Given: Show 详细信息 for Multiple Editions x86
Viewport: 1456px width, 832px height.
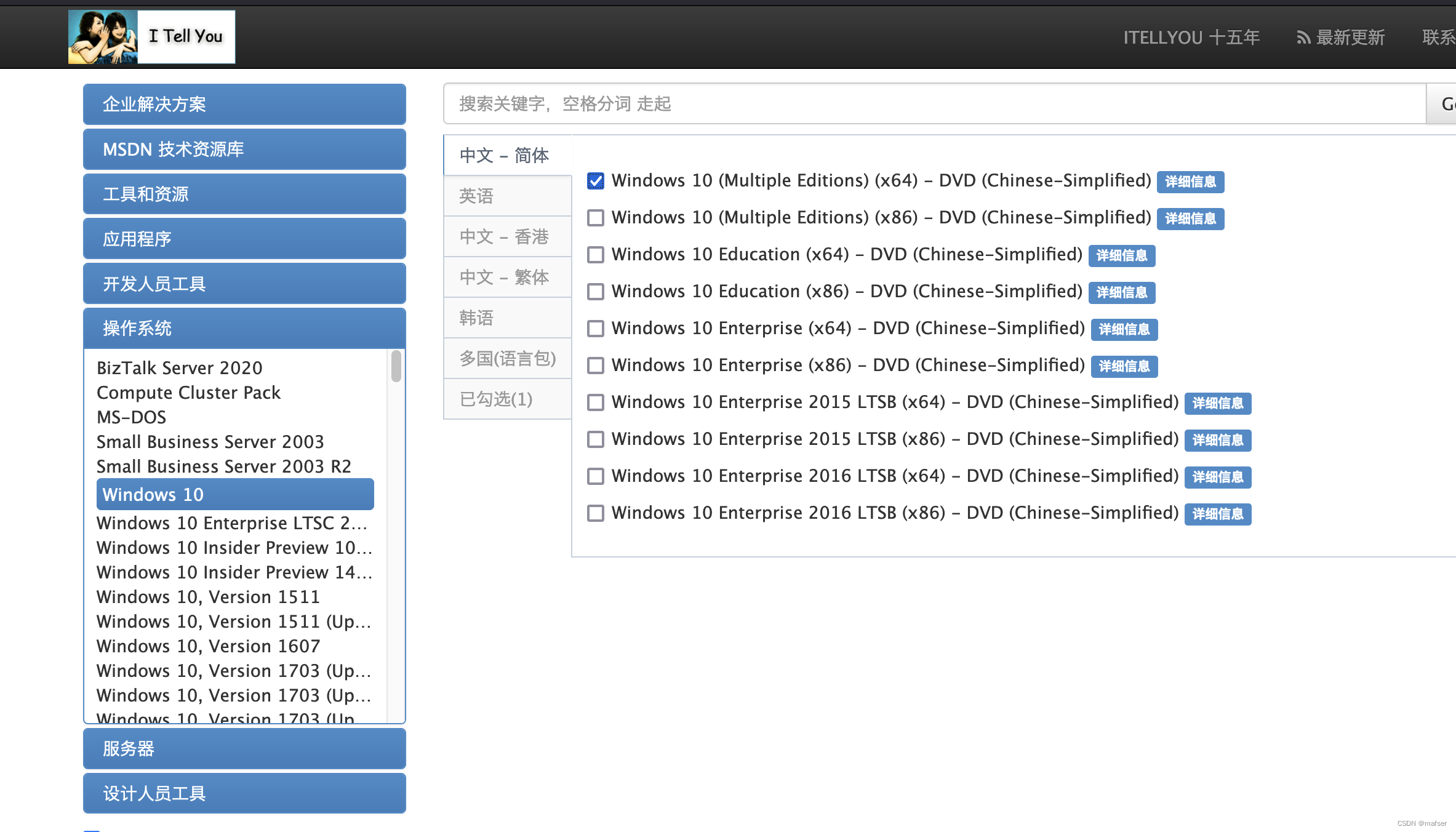Looking at the screenshot, I should click(x=1190, y=218).
